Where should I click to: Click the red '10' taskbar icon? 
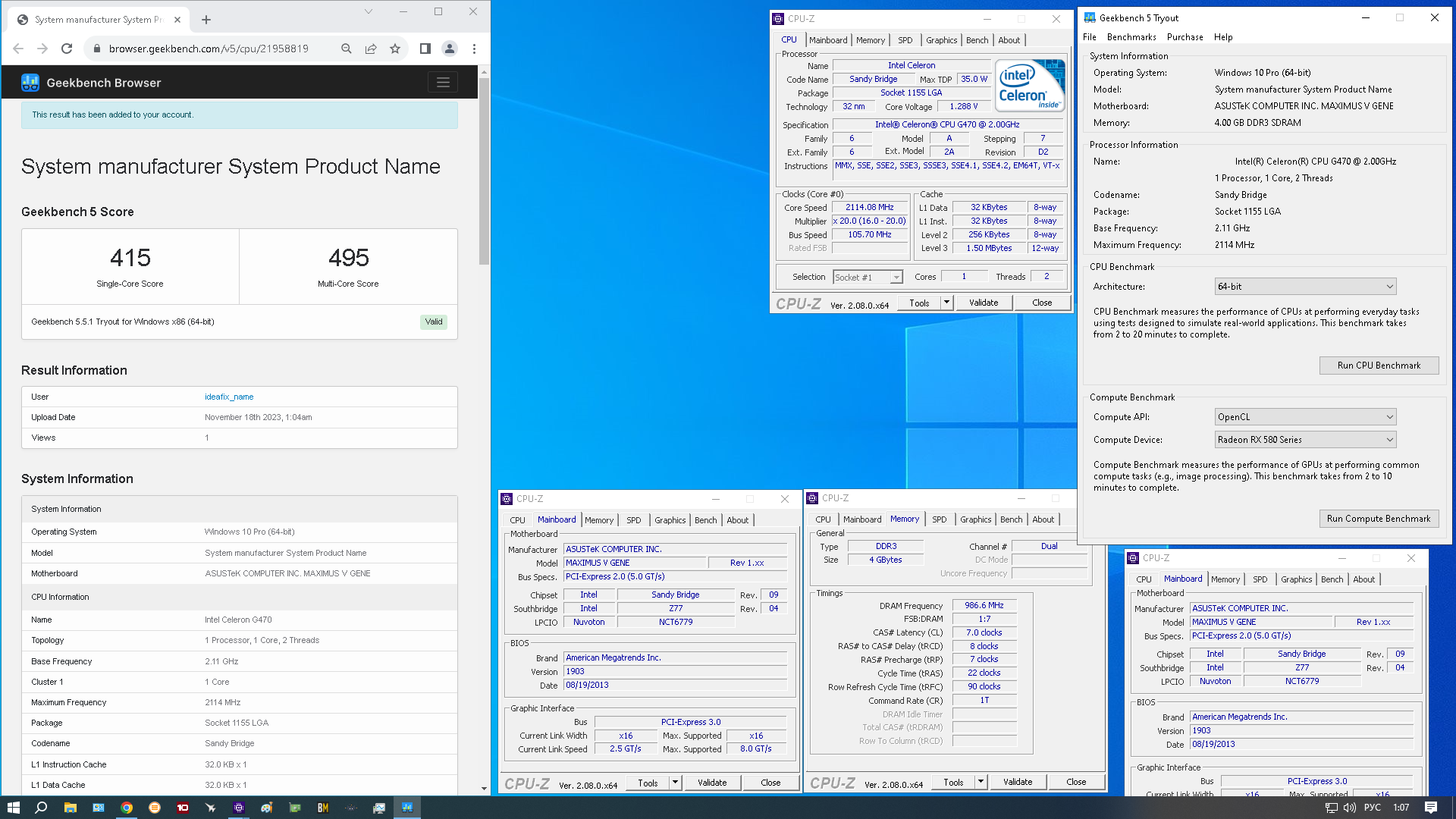coord(183,808)
